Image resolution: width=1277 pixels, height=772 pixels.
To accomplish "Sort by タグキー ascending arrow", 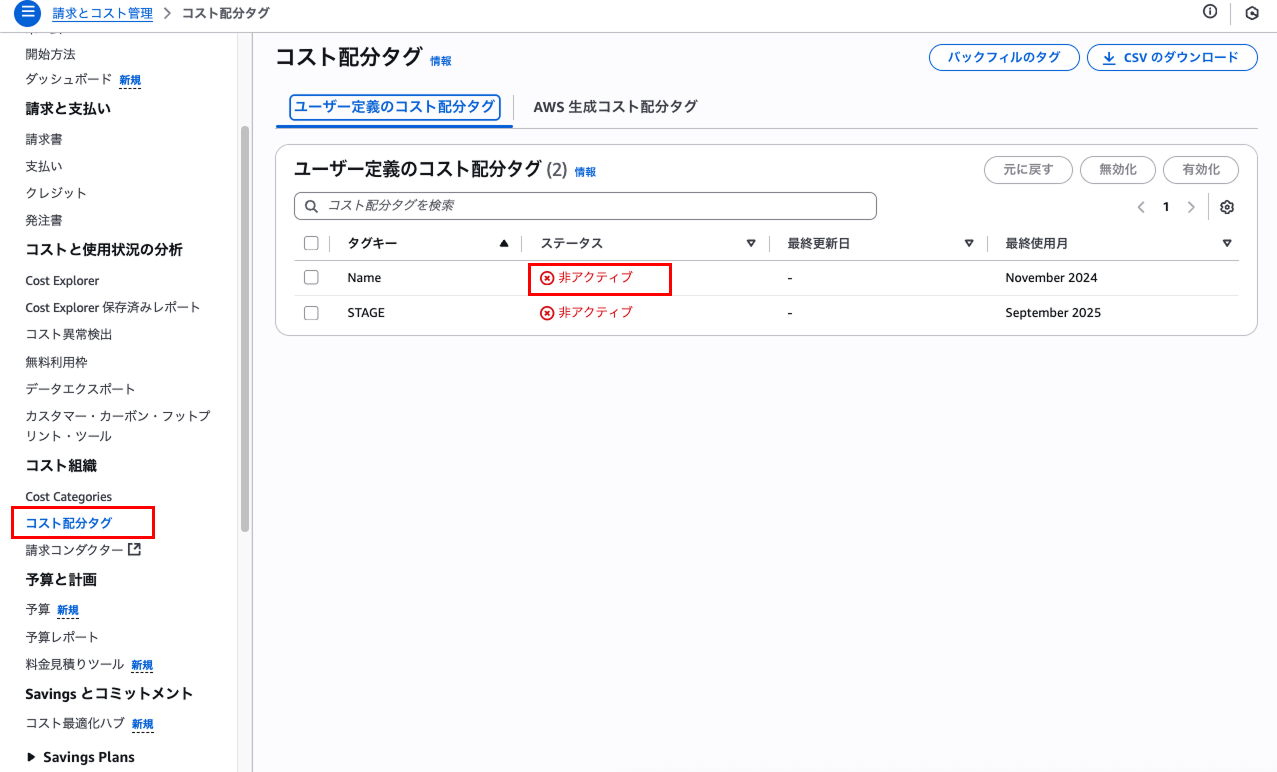I will click(x=504, y=243).
